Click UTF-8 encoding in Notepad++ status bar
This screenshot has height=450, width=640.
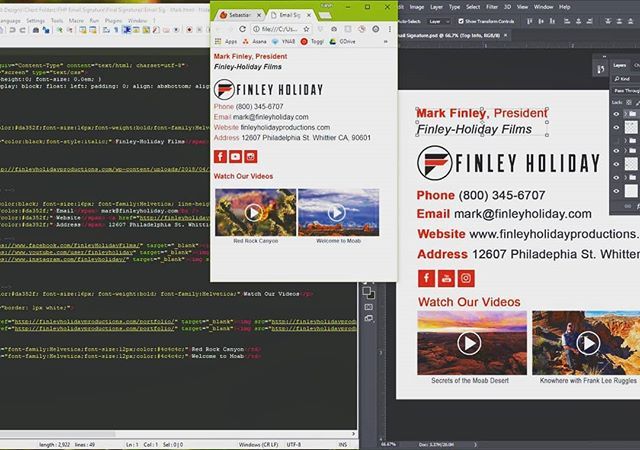pos(294,445)
